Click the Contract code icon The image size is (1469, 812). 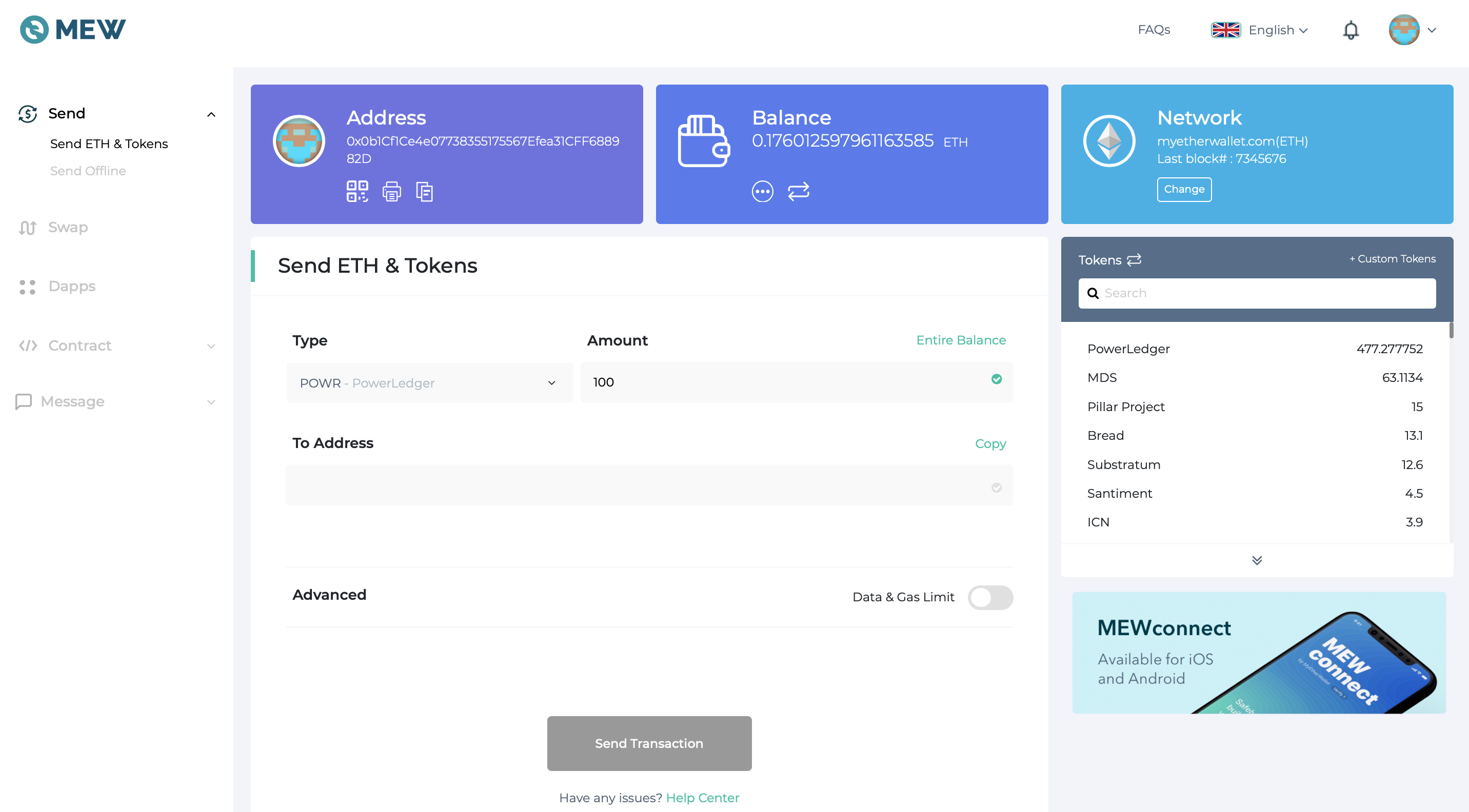pos(27,346)
